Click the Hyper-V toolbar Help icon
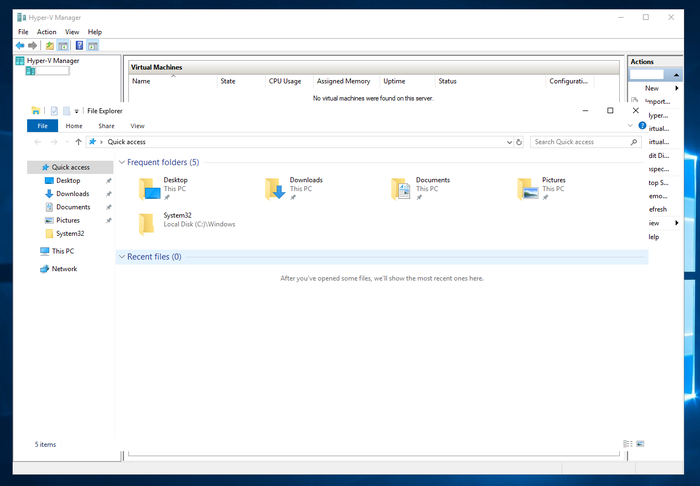This screenshot has width=700, height=486. (x=78, y=46)
